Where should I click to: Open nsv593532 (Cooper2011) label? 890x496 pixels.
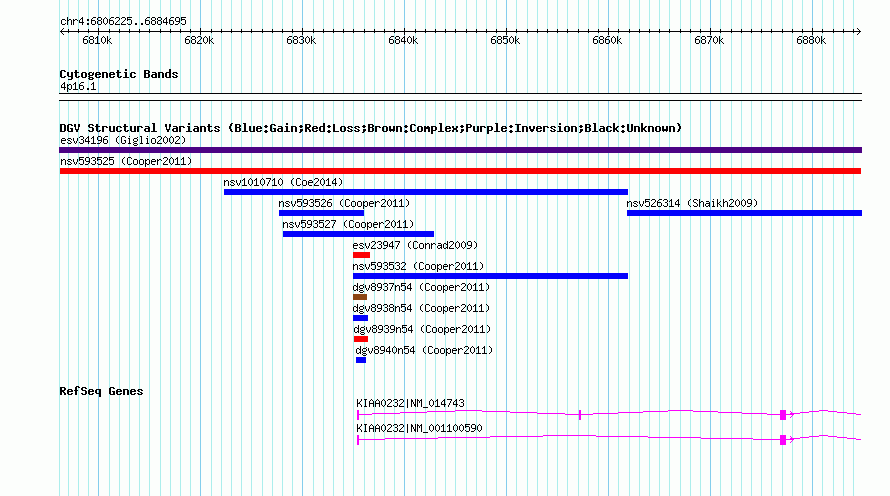tap(418, 266)
